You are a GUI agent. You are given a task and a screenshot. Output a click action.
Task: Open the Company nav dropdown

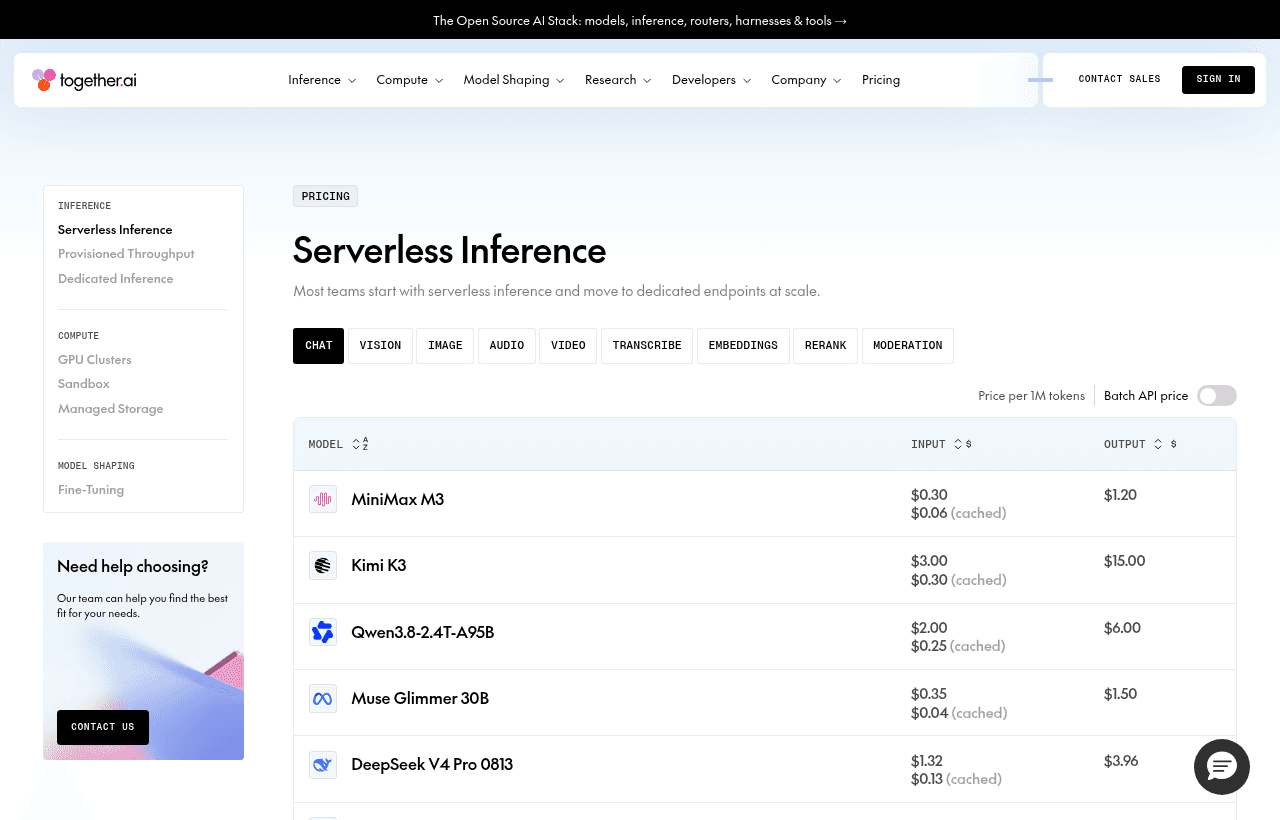806,80
